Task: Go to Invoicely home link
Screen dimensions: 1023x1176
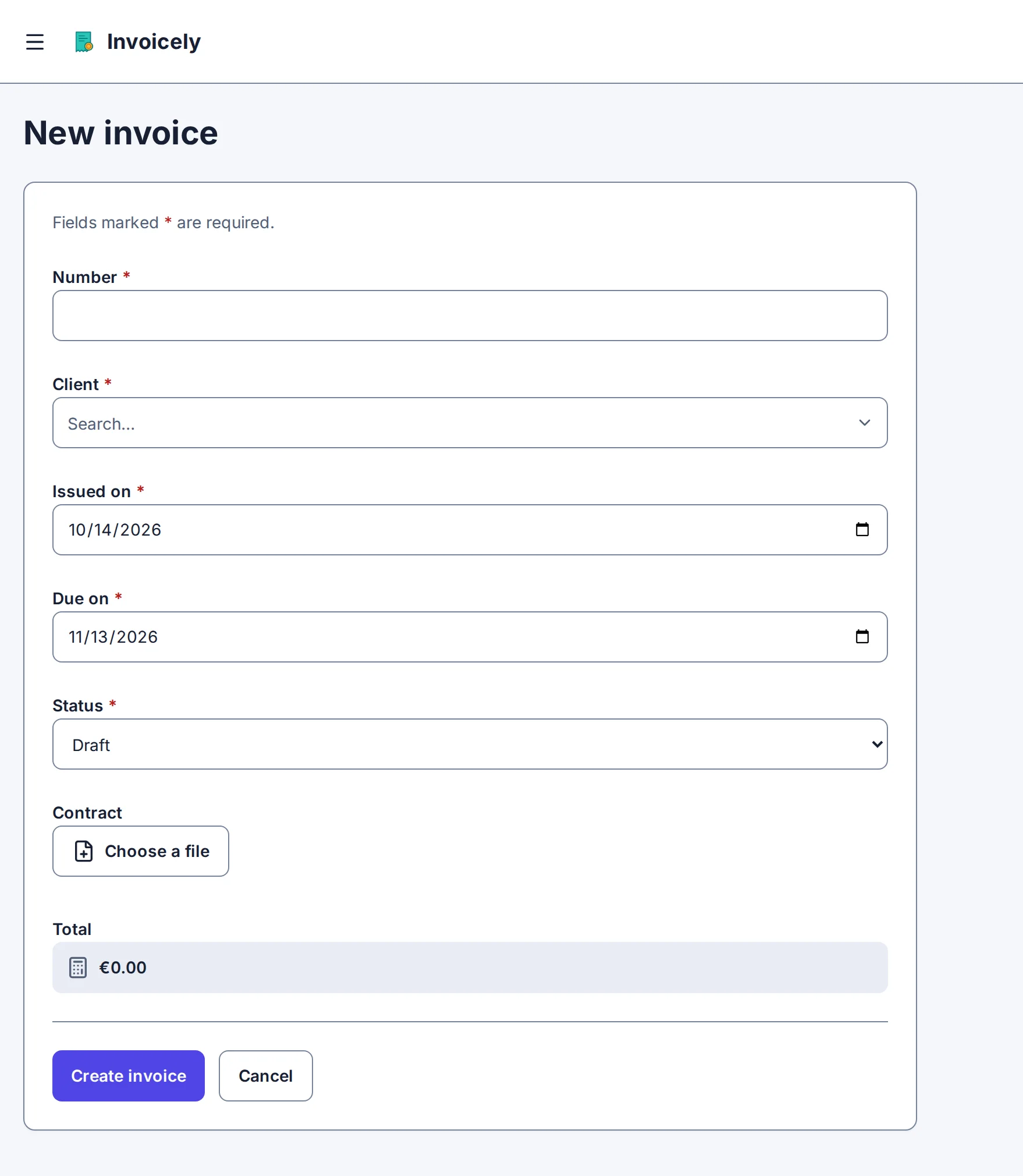Action: pos(138,42)
